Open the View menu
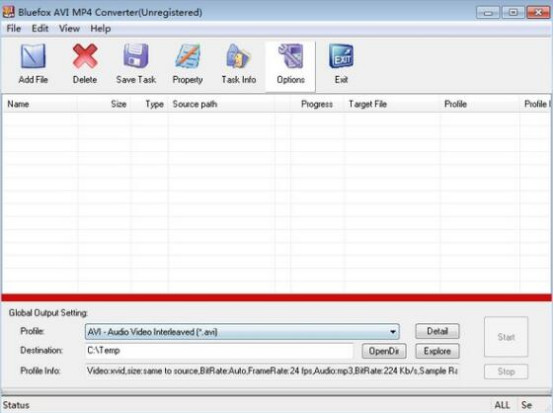Screen dimensions: 554x413 point(69,29)
